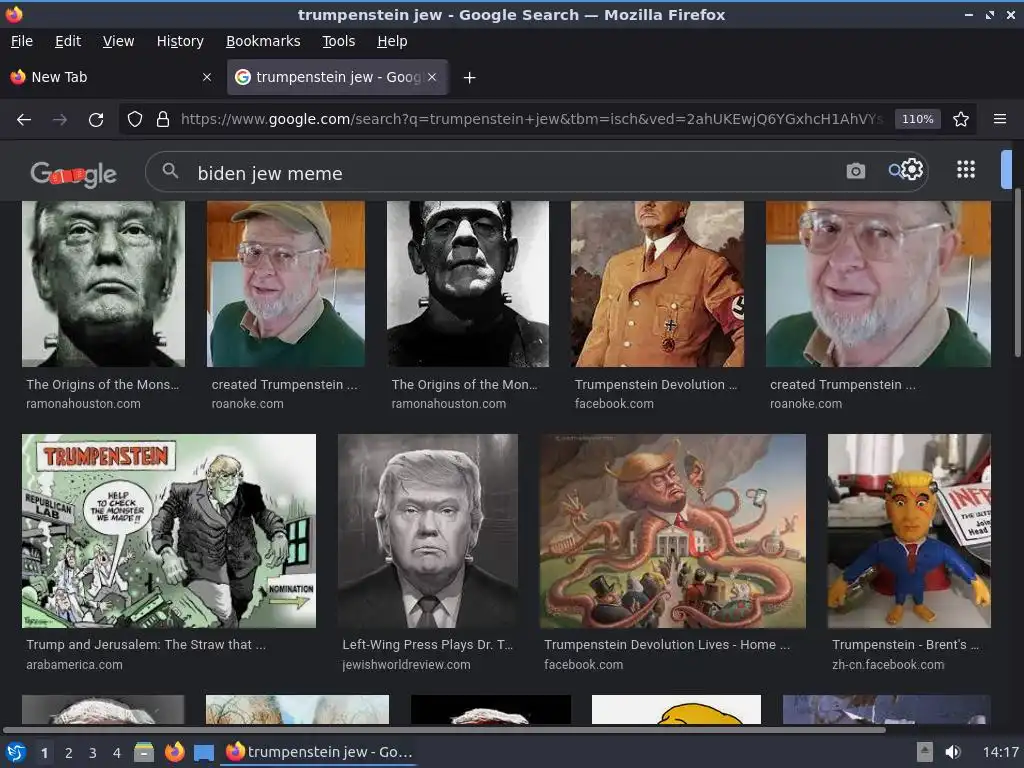Close the New Tab tab

point(207,77)
